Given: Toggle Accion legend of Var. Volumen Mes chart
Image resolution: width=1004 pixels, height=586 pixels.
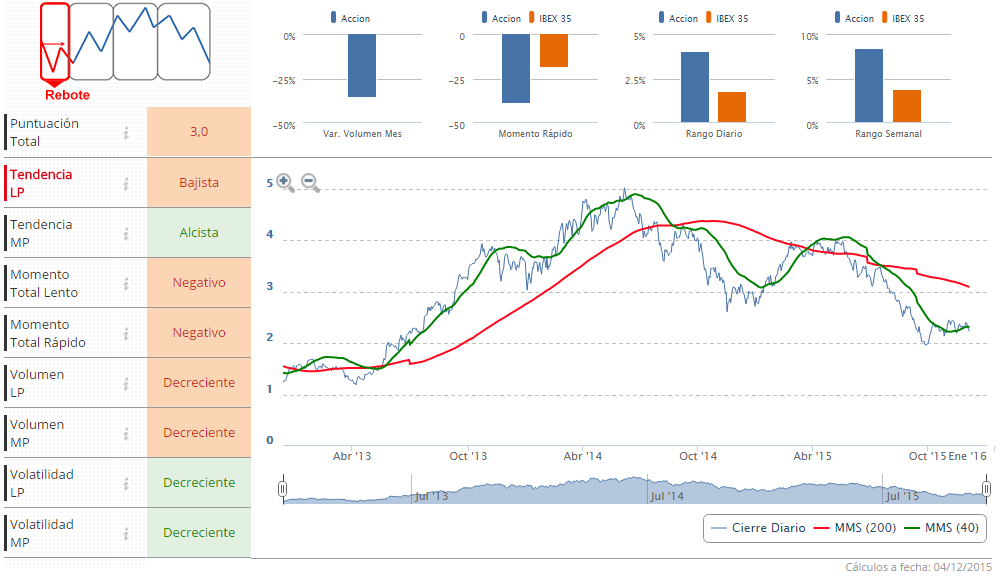Looking at the screenshot, I should 349,18.
